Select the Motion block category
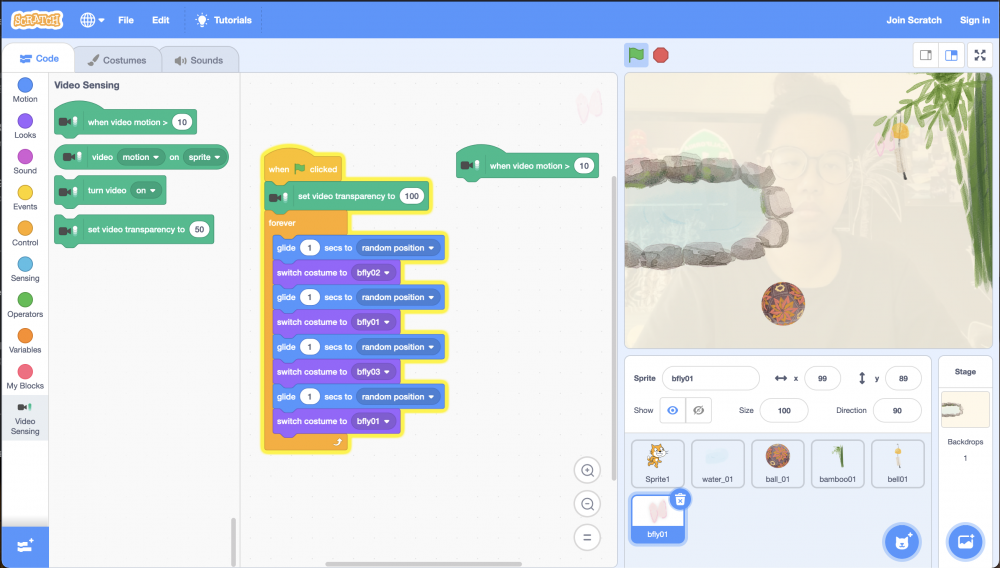Screen dimensions: 1000x568 25,90
